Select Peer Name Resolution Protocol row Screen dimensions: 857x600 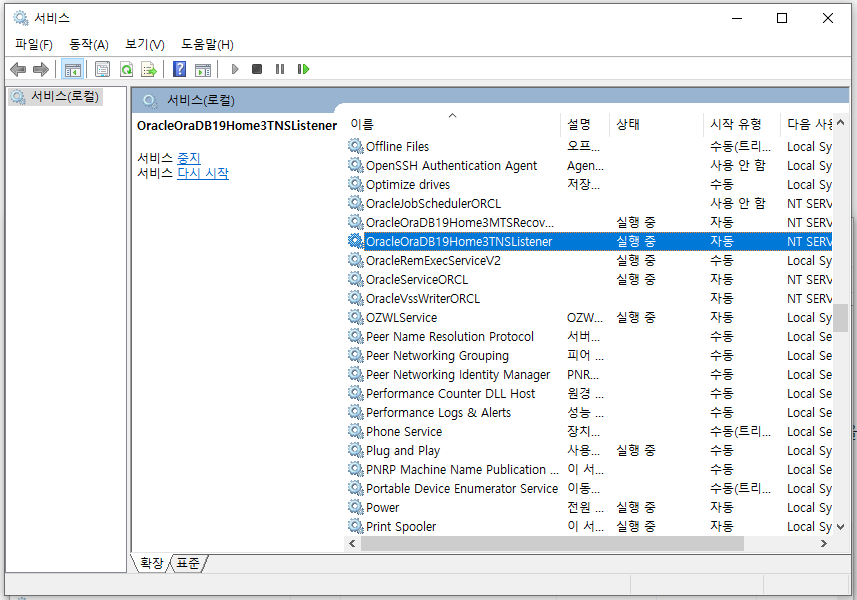click(x=589, y=337)
